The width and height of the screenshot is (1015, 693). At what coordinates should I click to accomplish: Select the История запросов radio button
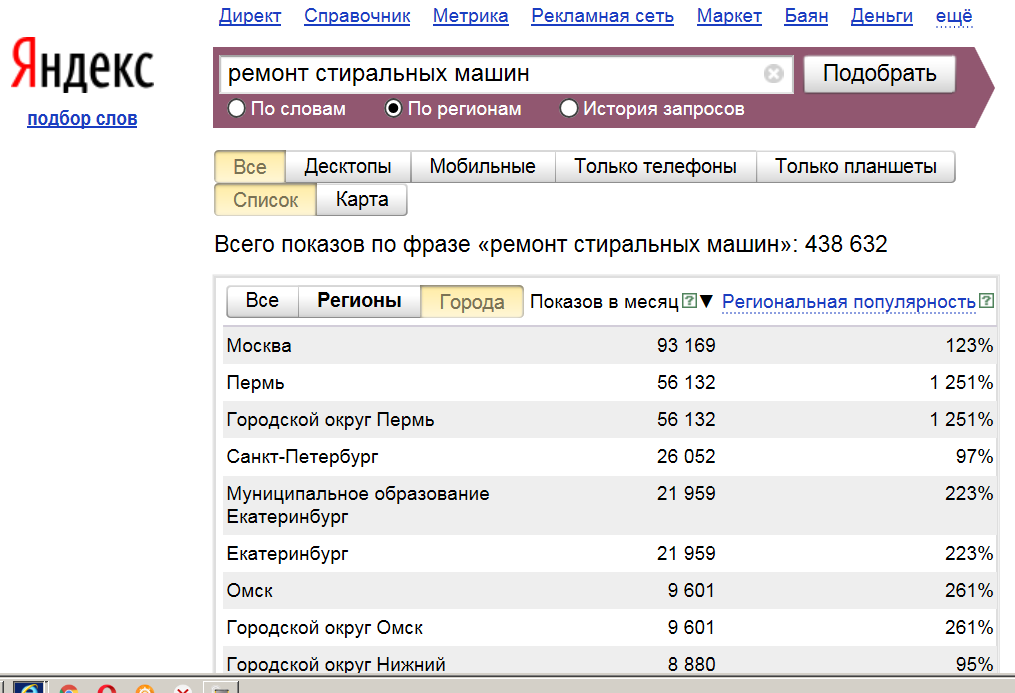pyautogui.click(x=569, y=109)
